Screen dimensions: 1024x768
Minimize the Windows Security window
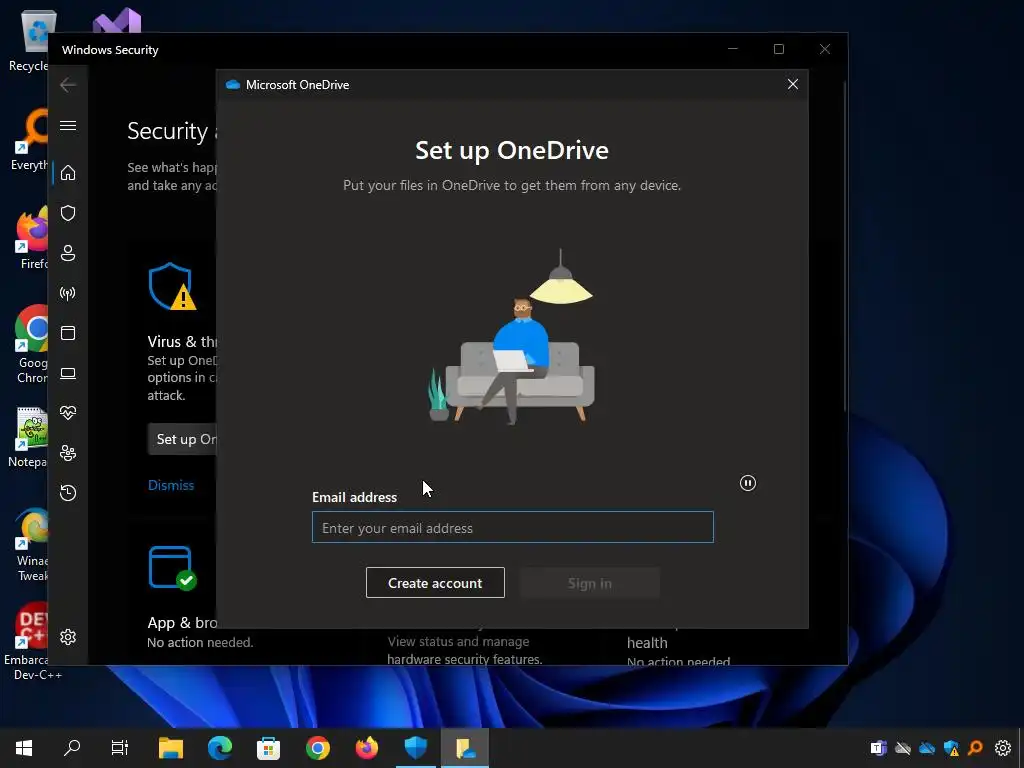(733, 49)
